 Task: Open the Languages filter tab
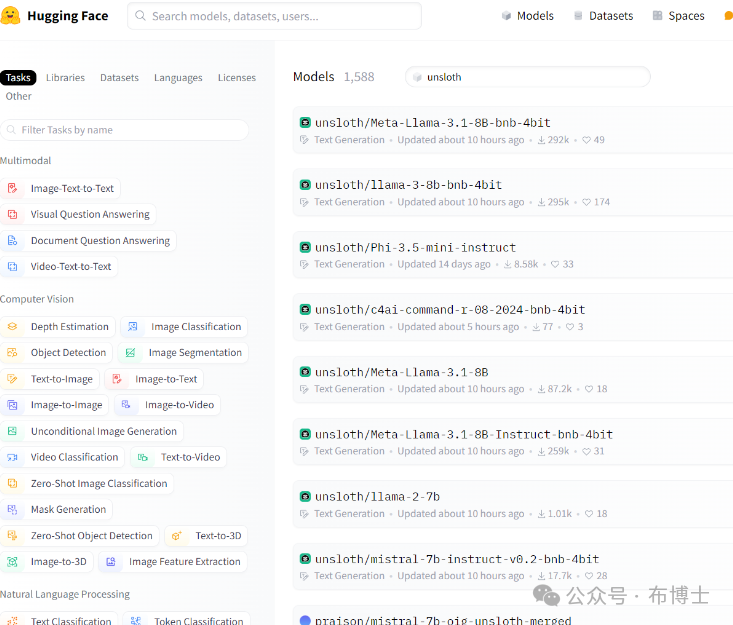(x=178, y=78)
